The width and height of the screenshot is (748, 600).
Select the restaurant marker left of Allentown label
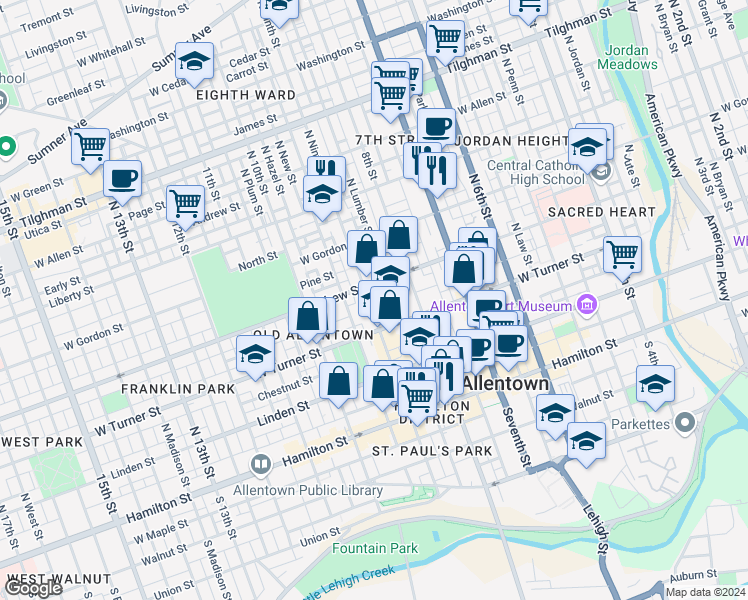(444, 378)
